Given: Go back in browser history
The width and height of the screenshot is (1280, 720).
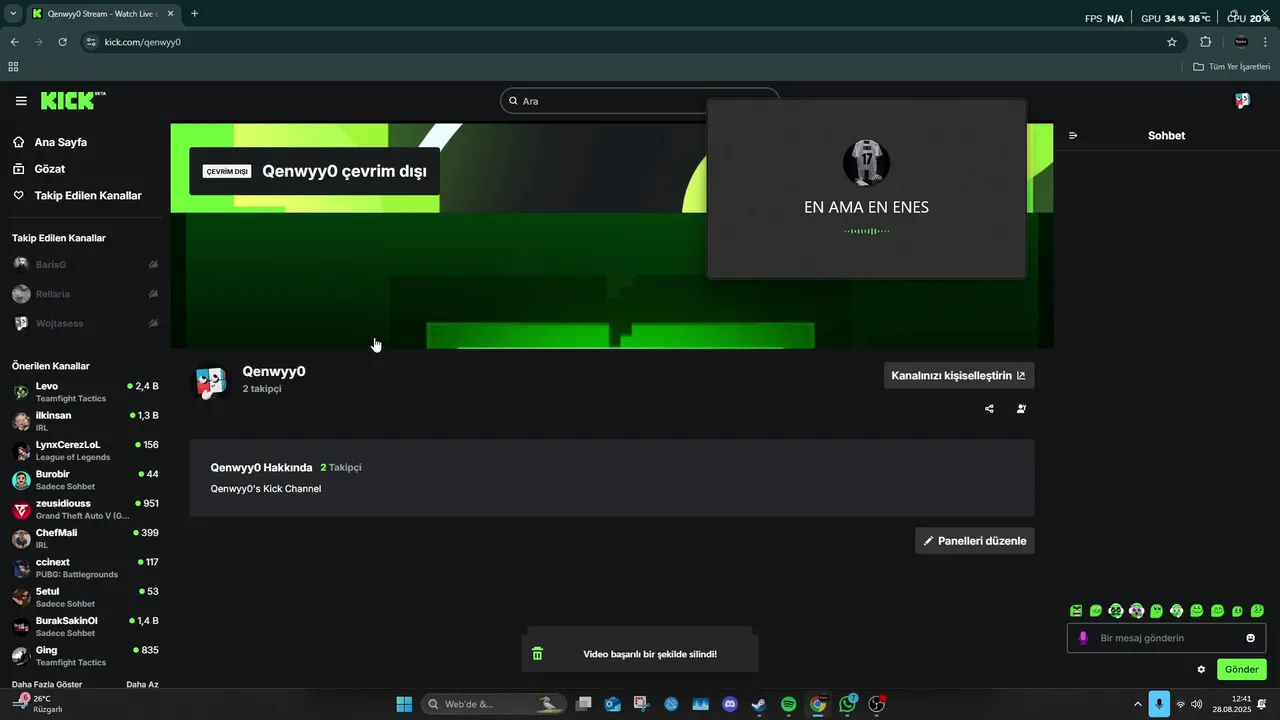Looking at the screenshot, I should click(x=14, y=42).
